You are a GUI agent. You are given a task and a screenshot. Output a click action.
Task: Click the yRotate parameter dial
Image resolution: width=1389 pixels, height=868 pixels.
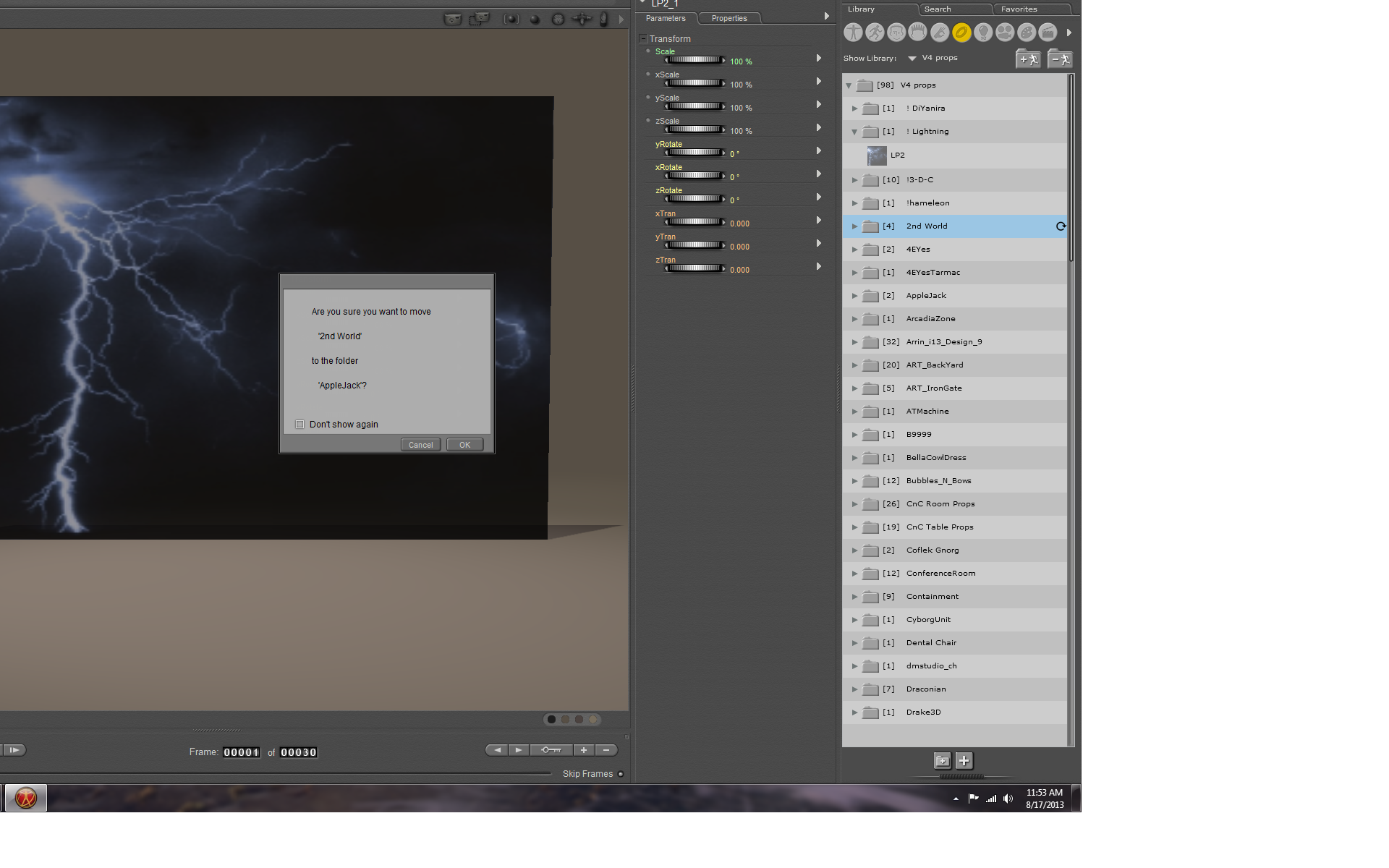tap(694, 153)
